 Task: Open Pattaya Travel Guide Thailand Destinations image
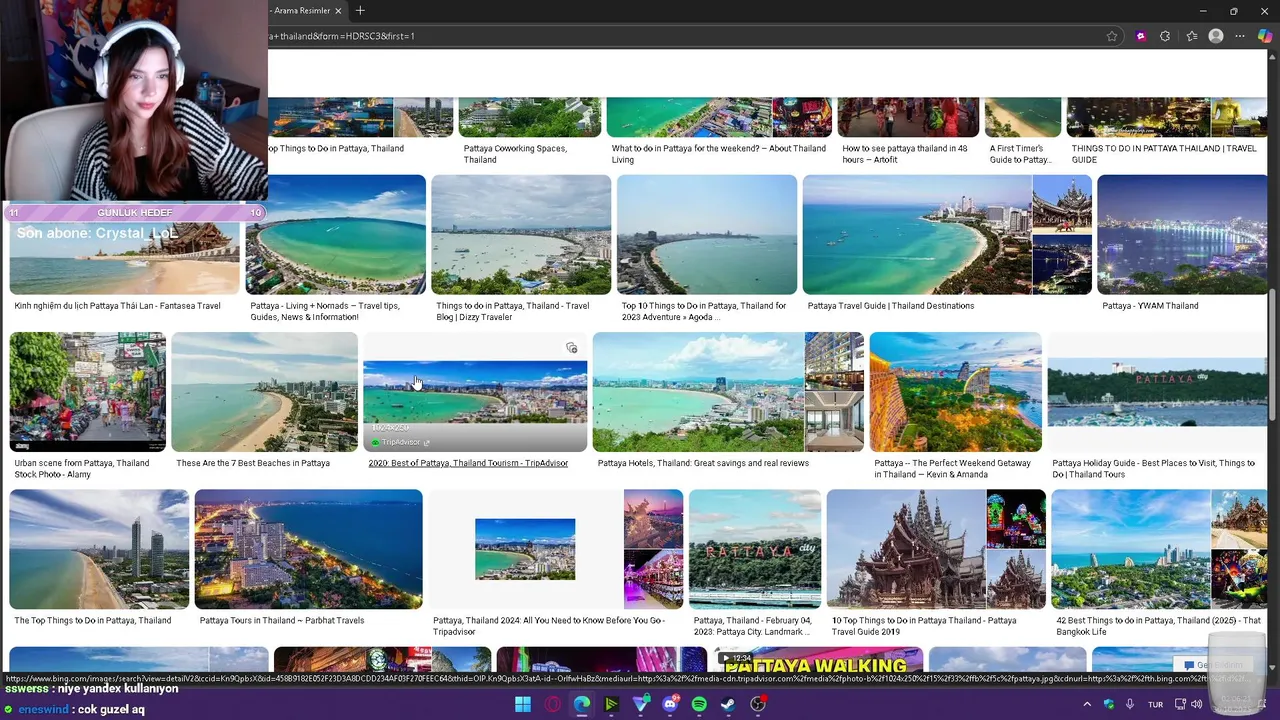(916, 235)
